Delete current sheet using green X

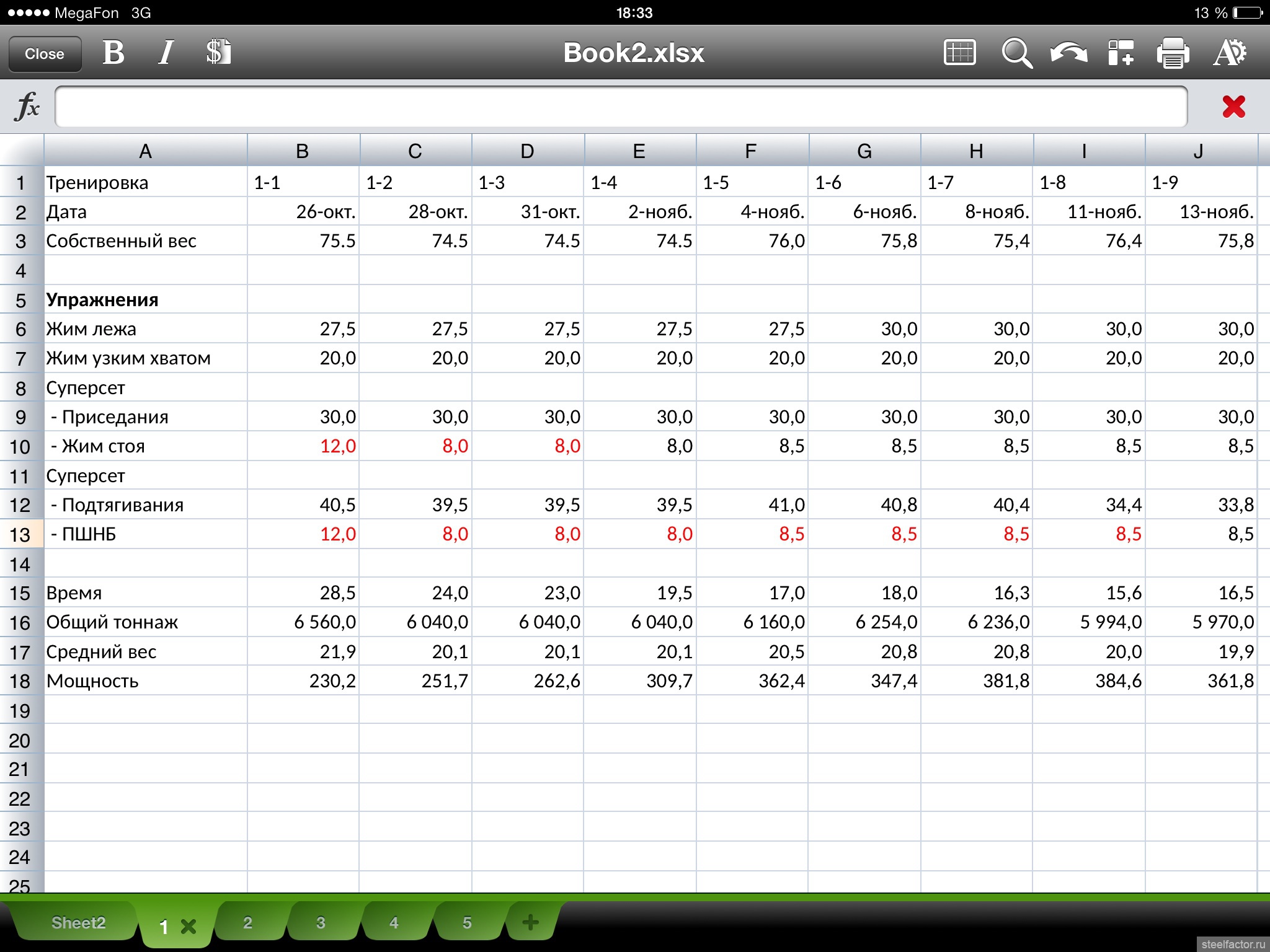188,927
